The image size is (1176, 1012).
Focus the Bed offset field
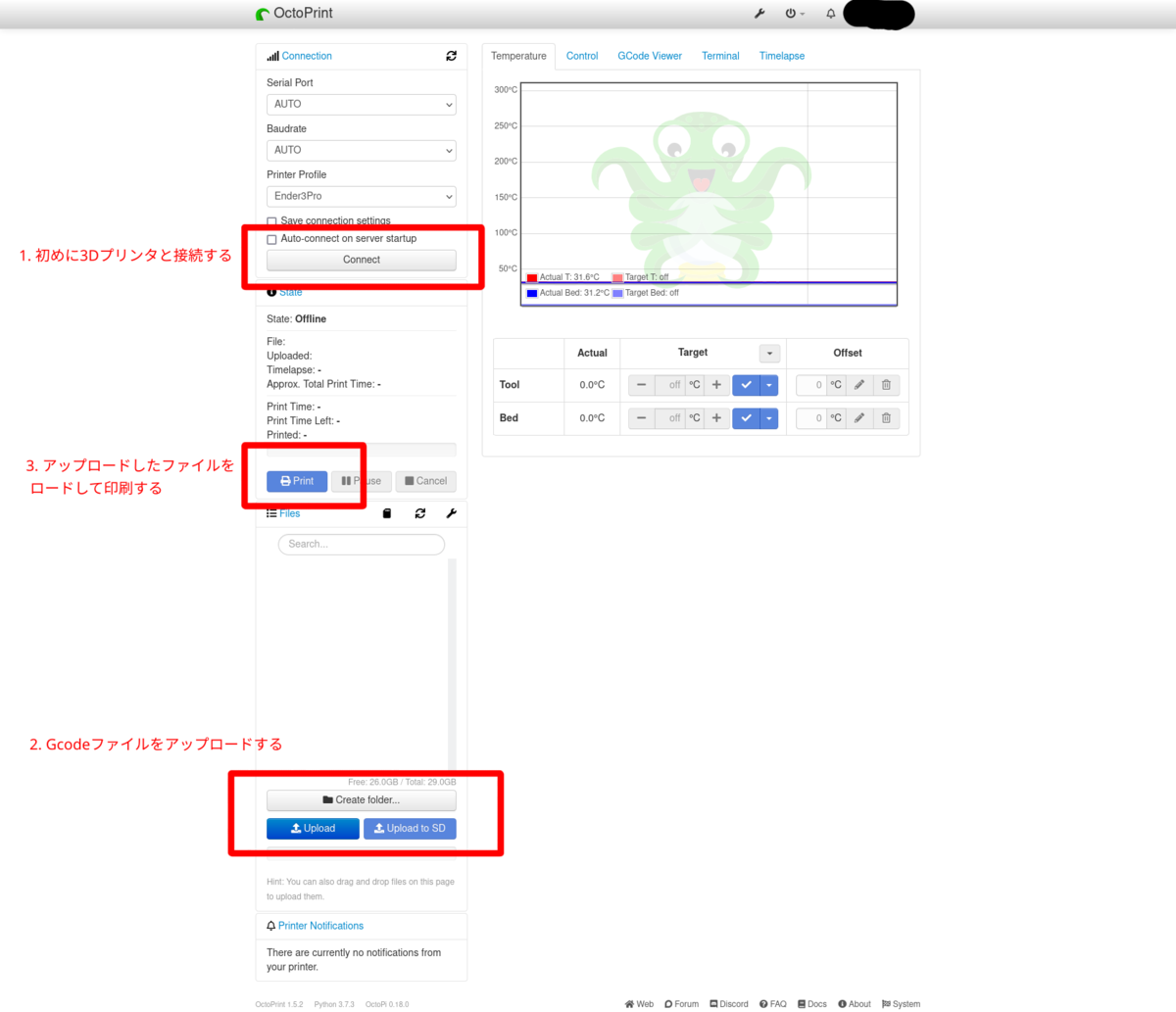point(811,418)
